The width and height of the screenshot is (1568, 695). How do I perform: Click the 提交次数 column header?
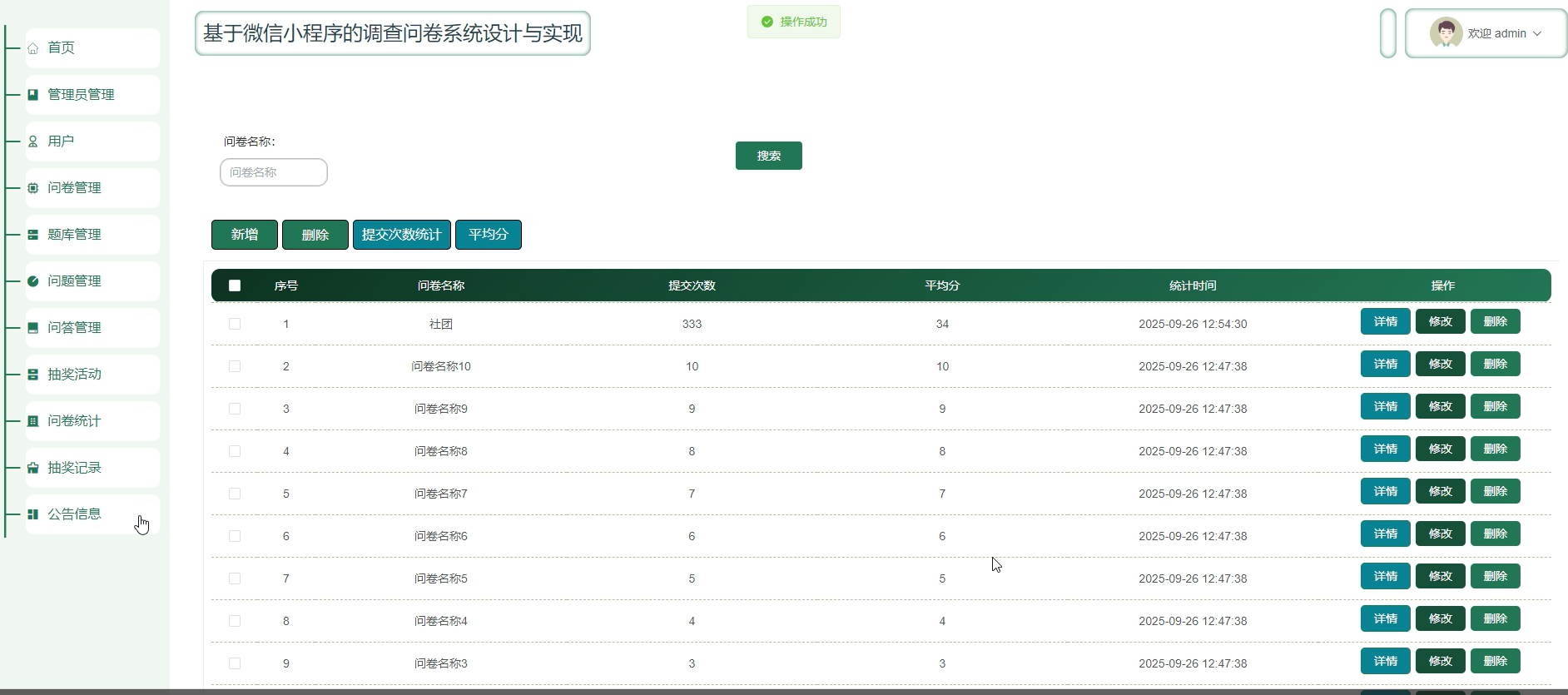[692, 285]
